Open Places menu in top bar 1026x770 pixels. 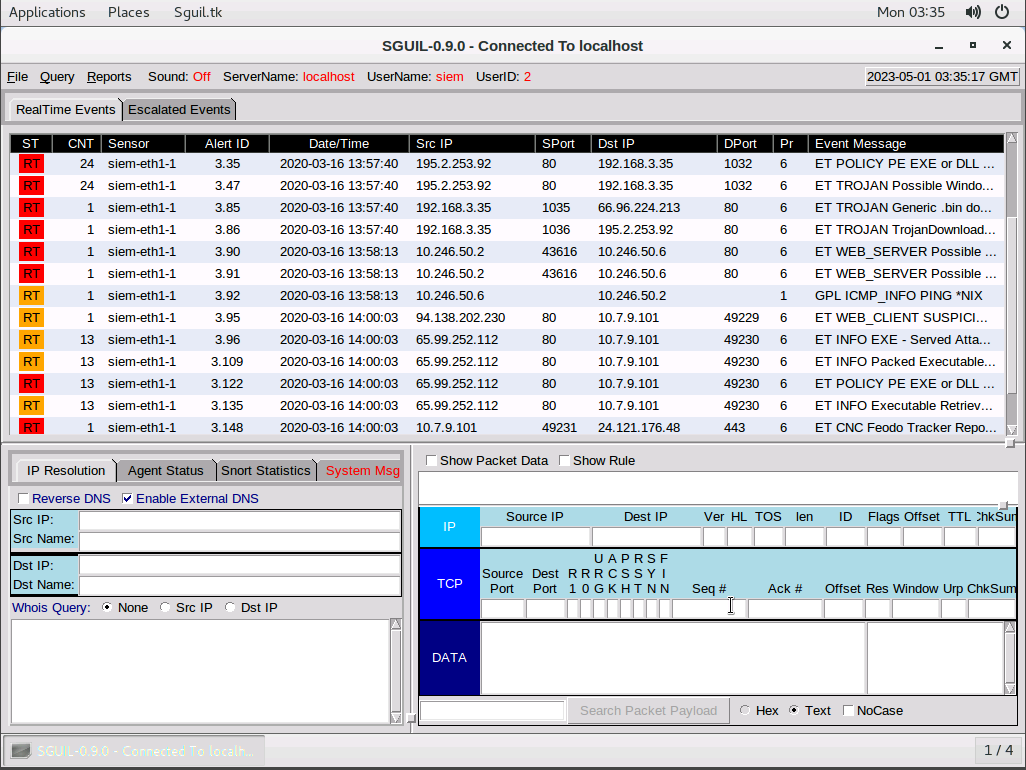point(129,12)
